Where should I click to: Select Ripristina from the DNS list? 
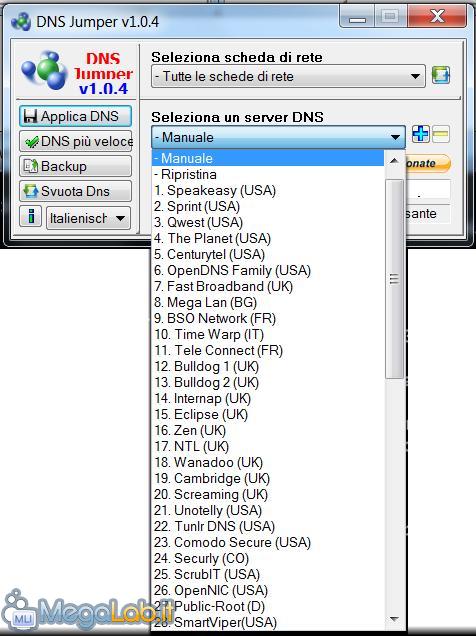(268, 174)
